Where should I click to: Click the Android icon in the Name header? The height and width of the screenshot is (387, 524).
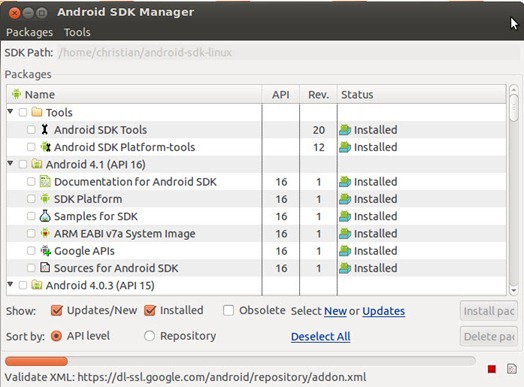[16, 94]
